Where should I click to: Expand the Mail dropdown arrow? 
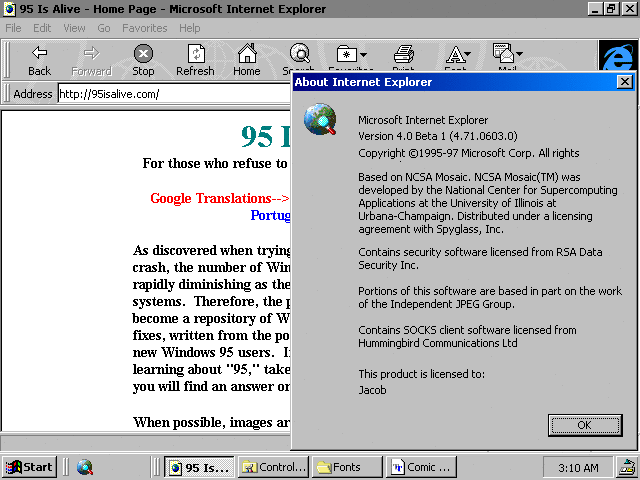pos(519,53)
